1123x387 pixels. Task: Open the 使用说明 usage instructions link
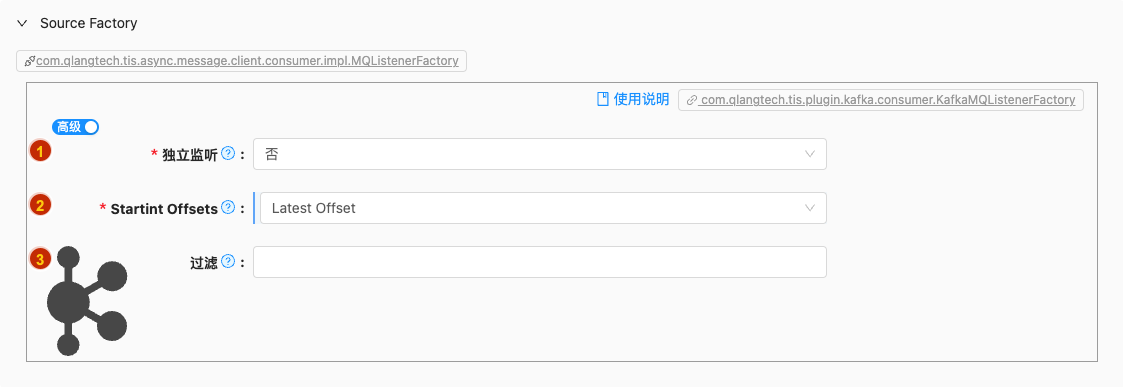[x=641, y=99]
